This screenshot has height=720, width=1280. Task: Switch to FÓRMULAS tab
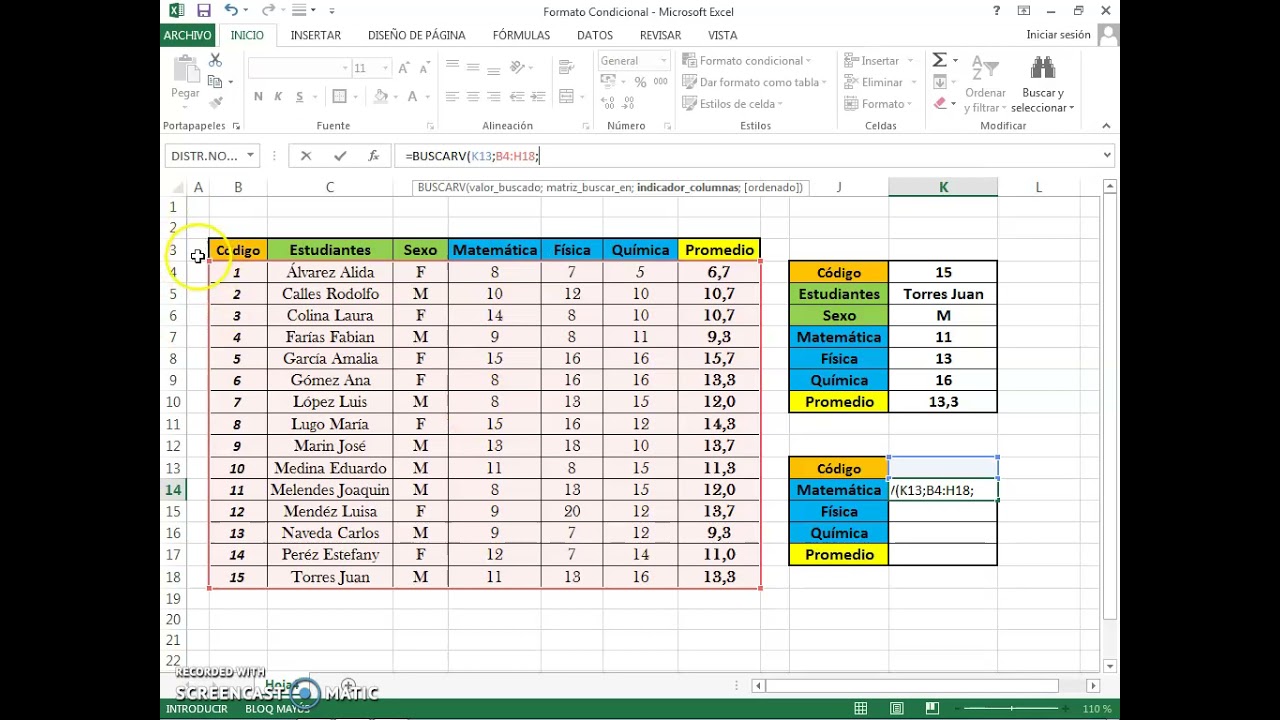click(x=521, y=35)
